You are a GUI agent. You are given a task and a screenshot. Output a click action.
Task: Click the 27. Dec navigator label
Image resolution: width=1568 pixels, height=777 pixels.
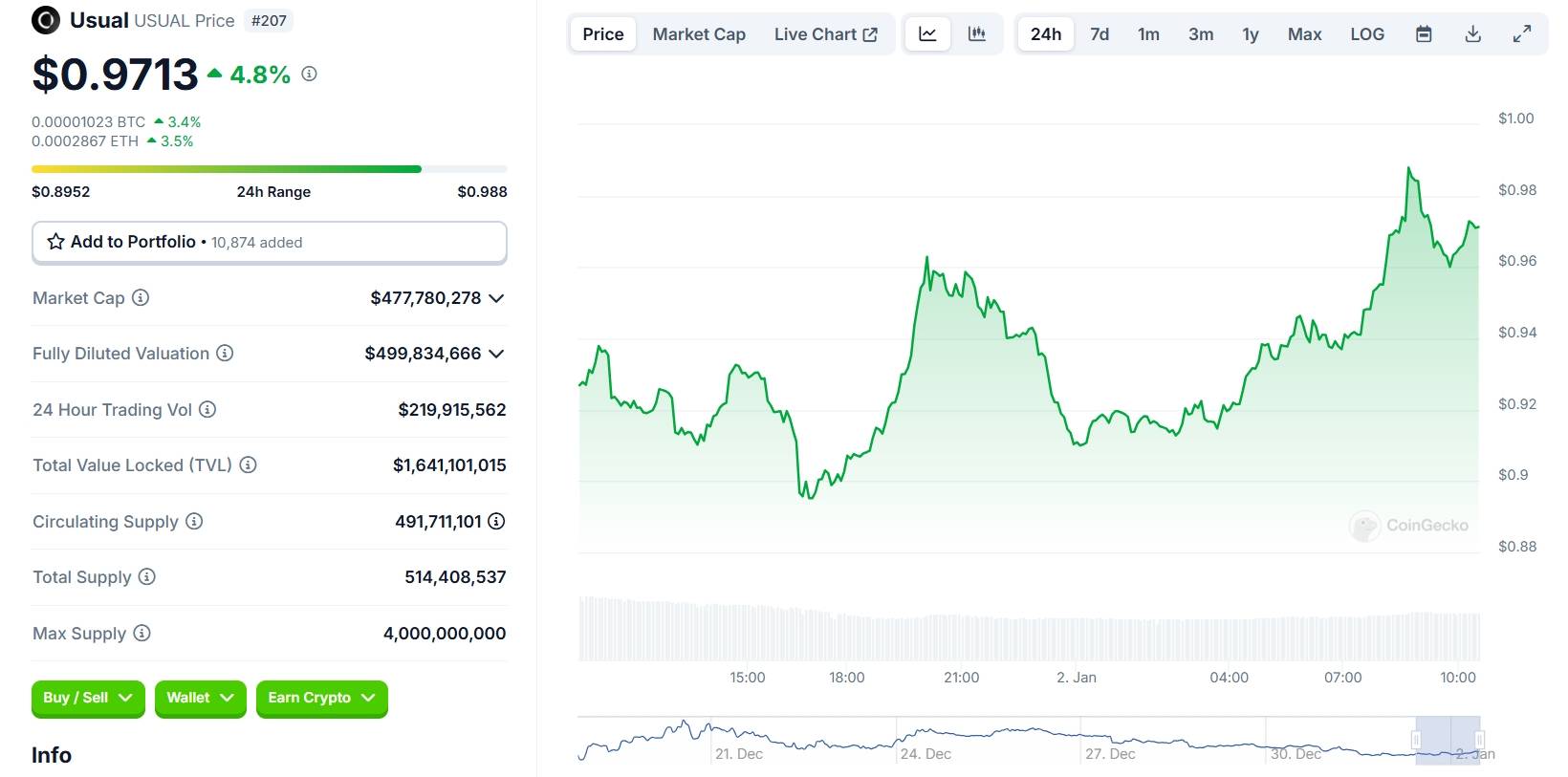(1110, 754)
